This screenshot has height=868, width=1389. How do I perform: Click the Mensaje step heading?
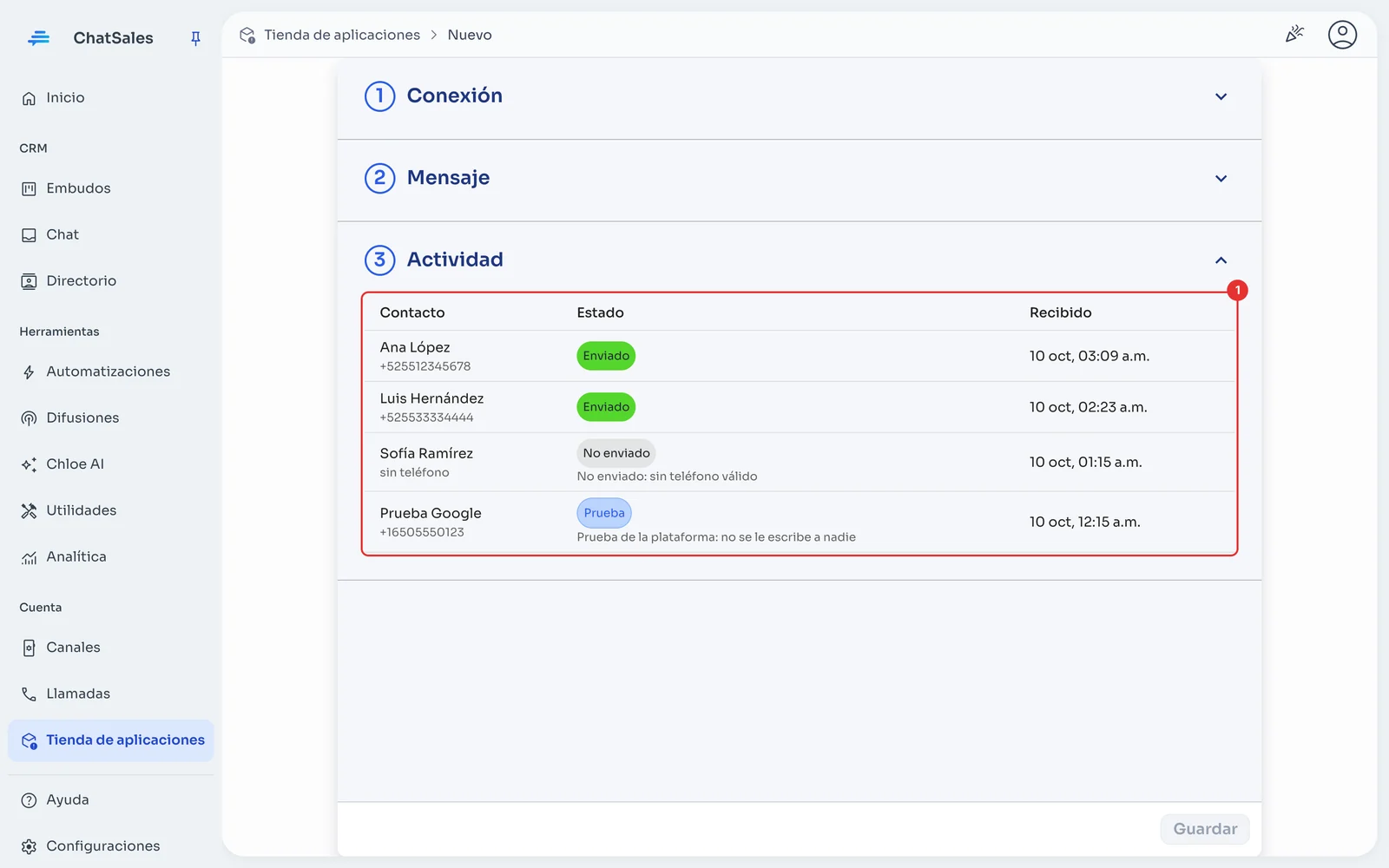pos(448,178)
